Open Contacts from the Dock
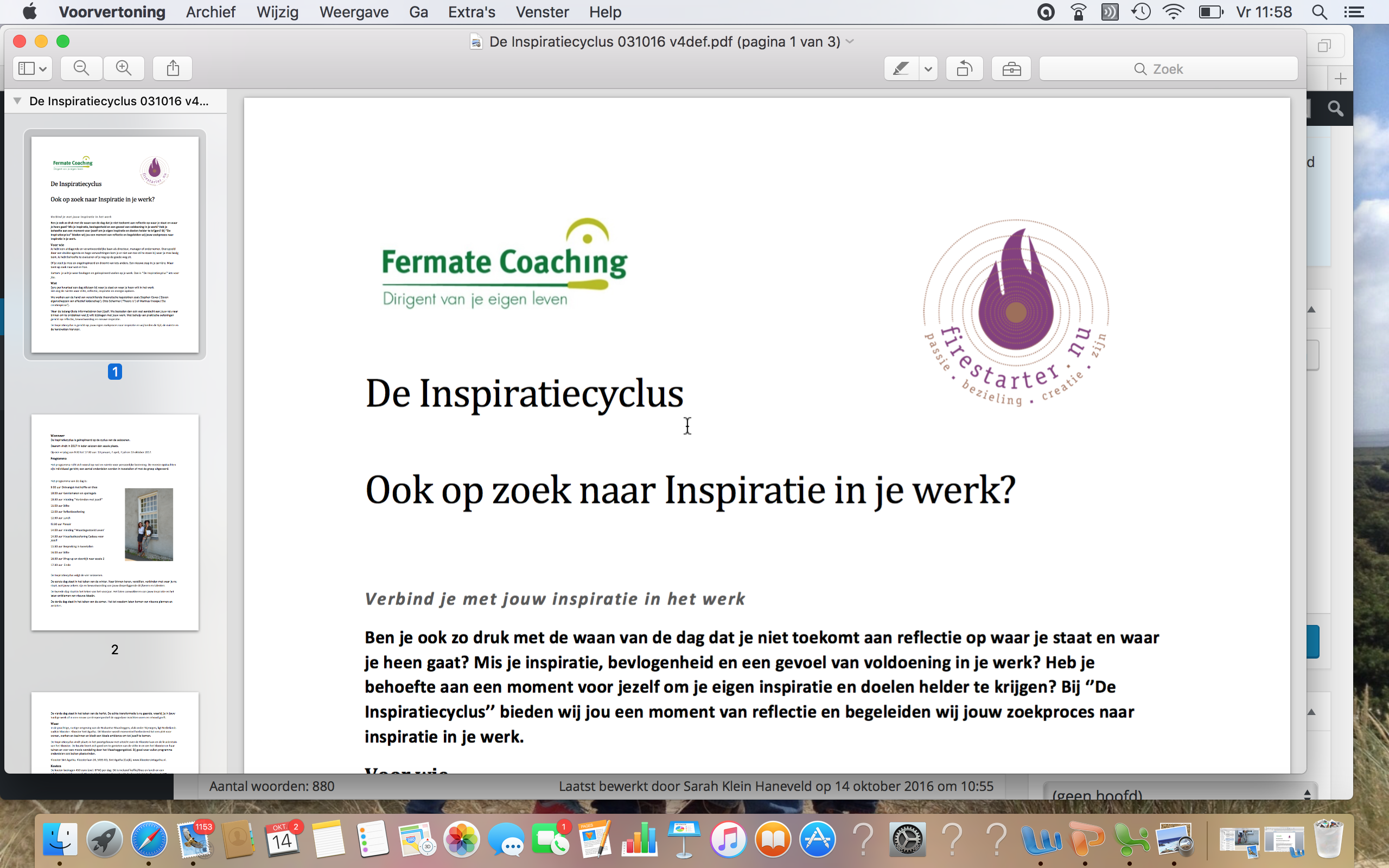 (238, 839)
